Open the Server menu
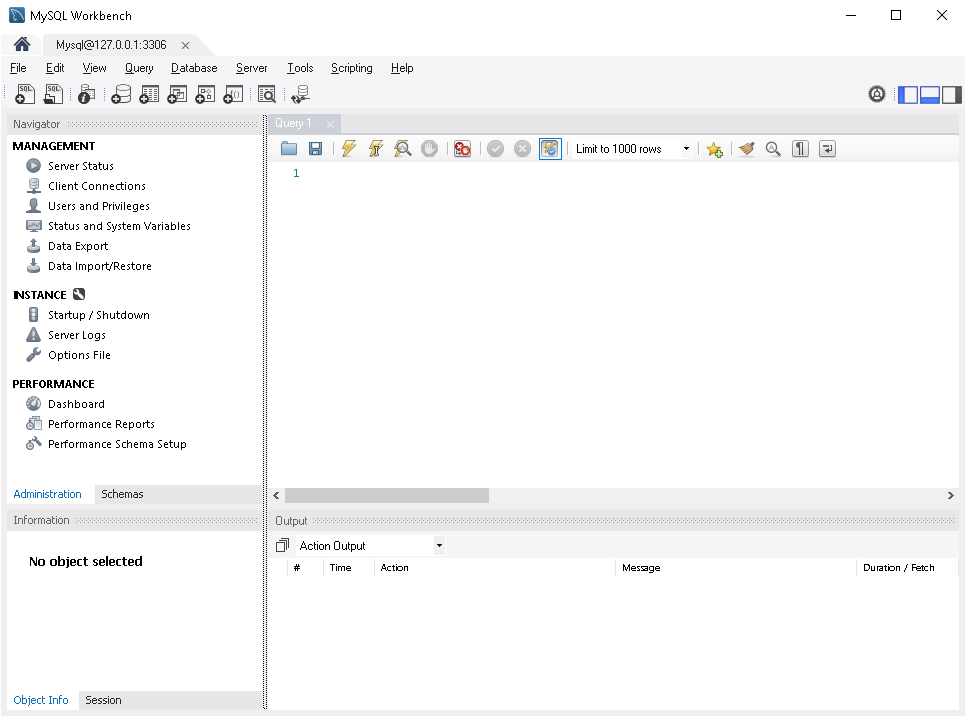Viewport: 966px width, 717px height. click(x=251, y=68)
